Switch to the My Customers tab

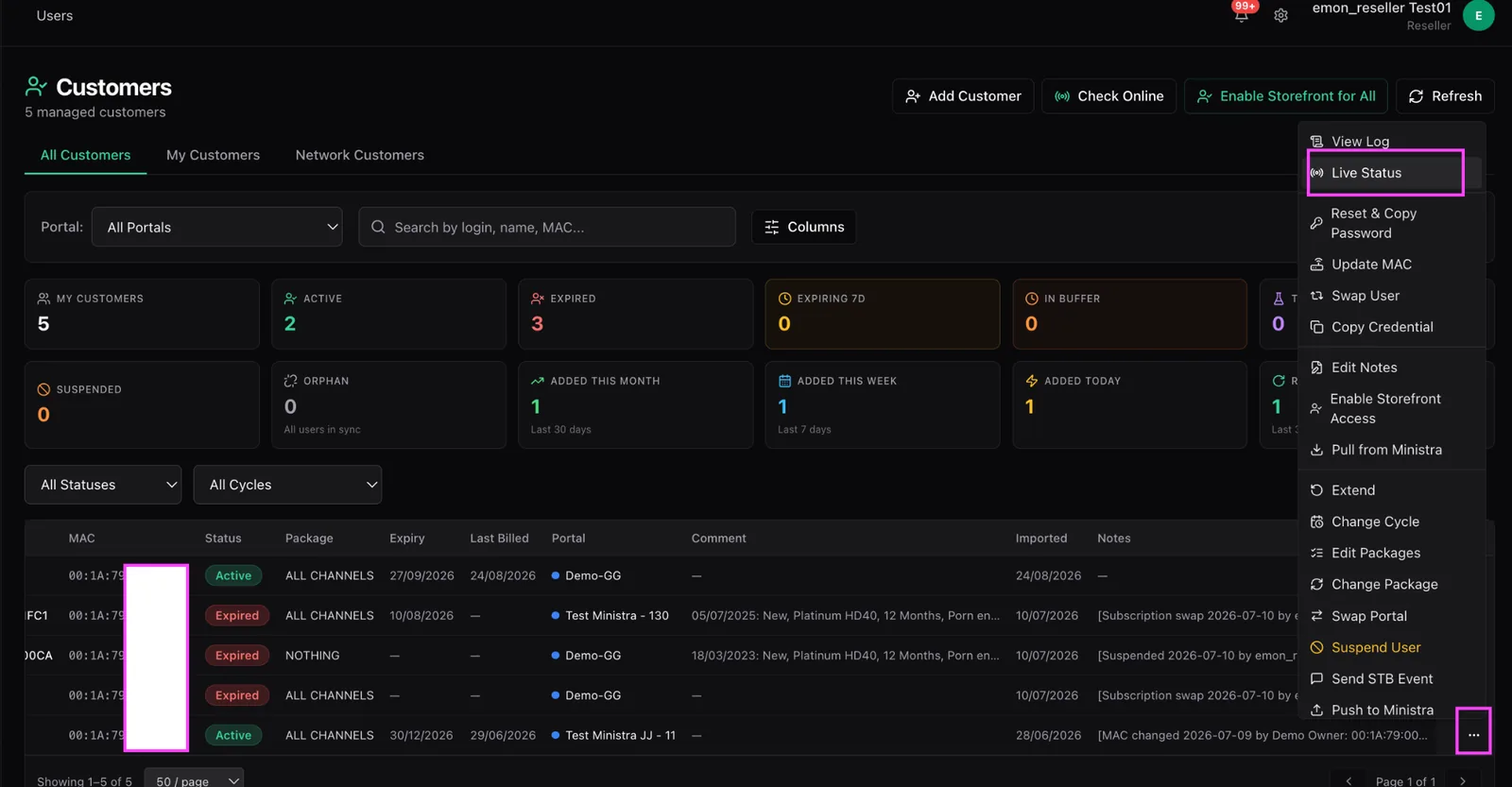coord(213,155)
